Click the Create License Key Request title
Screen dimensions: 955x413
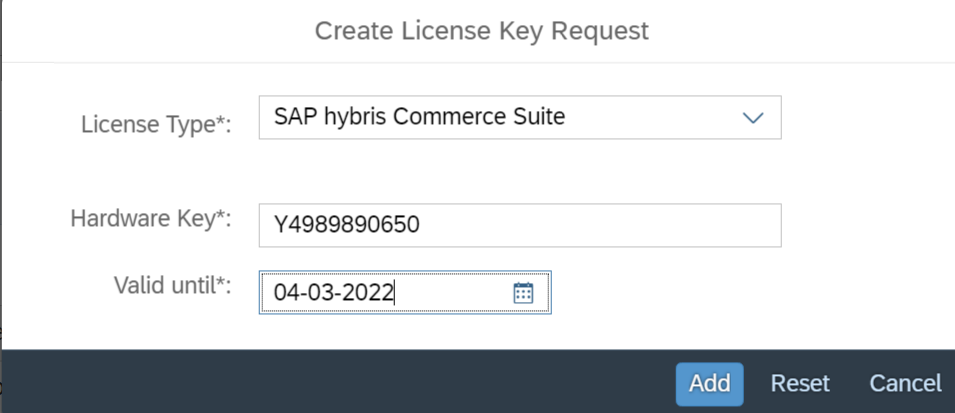(x=481, y=31)
